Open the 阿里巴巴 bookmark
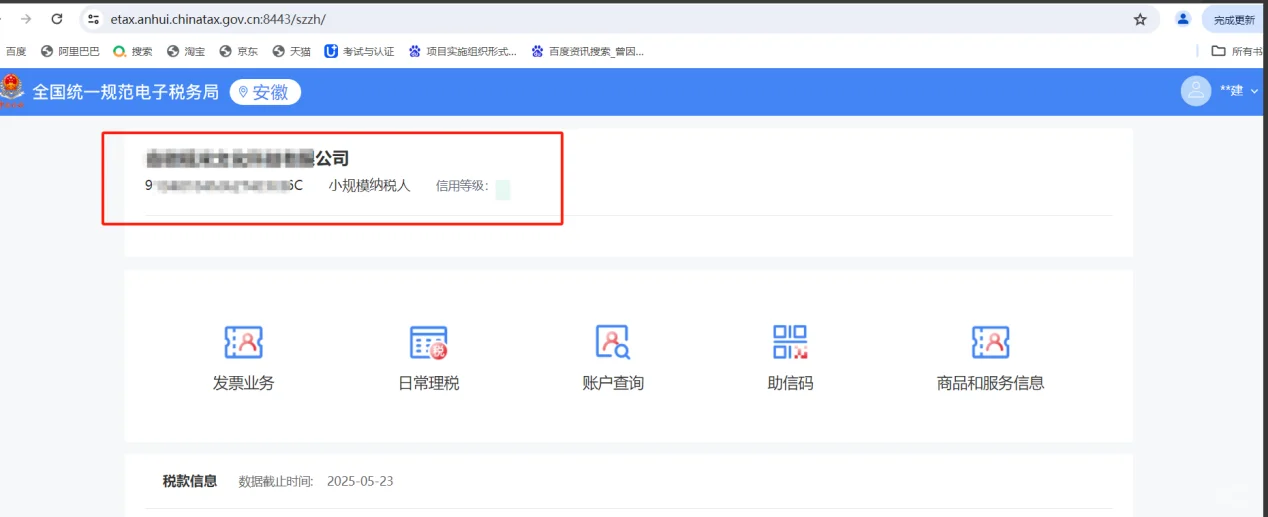The image size is (1268, 517). [70, 51]
